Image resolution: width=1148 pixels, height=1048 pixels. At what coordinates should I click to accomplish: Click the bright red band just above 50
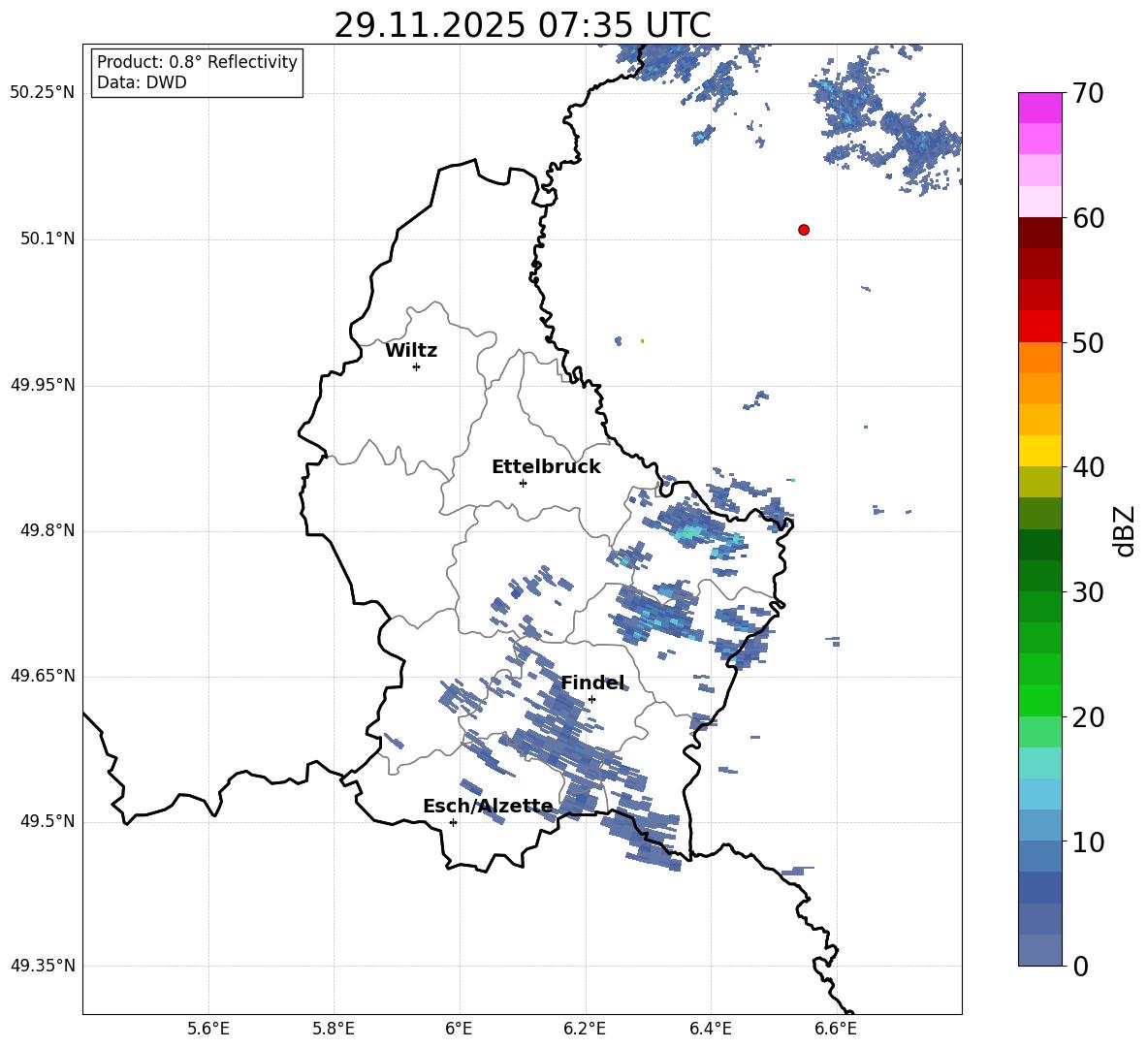(x=1039, y=326)
